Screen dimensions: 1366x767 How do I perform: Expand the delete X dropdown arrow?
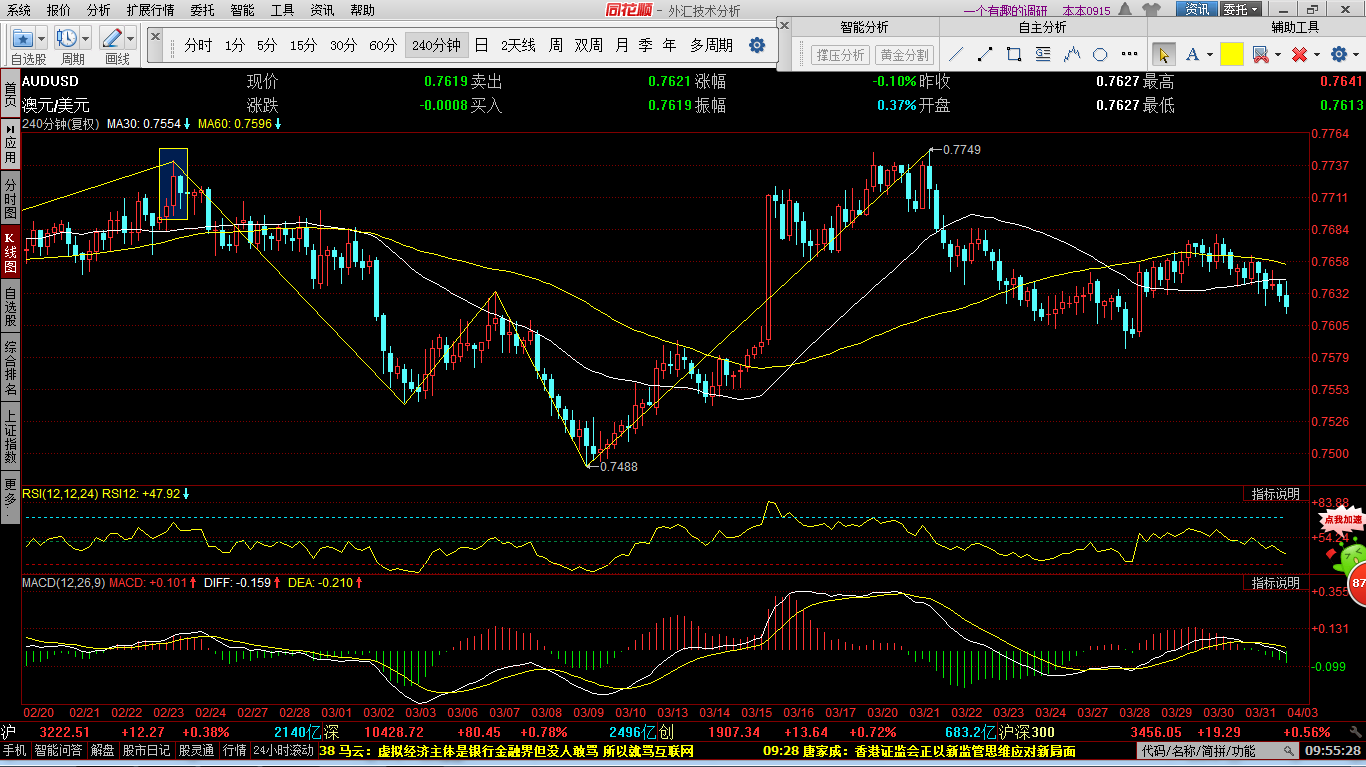1316,55
